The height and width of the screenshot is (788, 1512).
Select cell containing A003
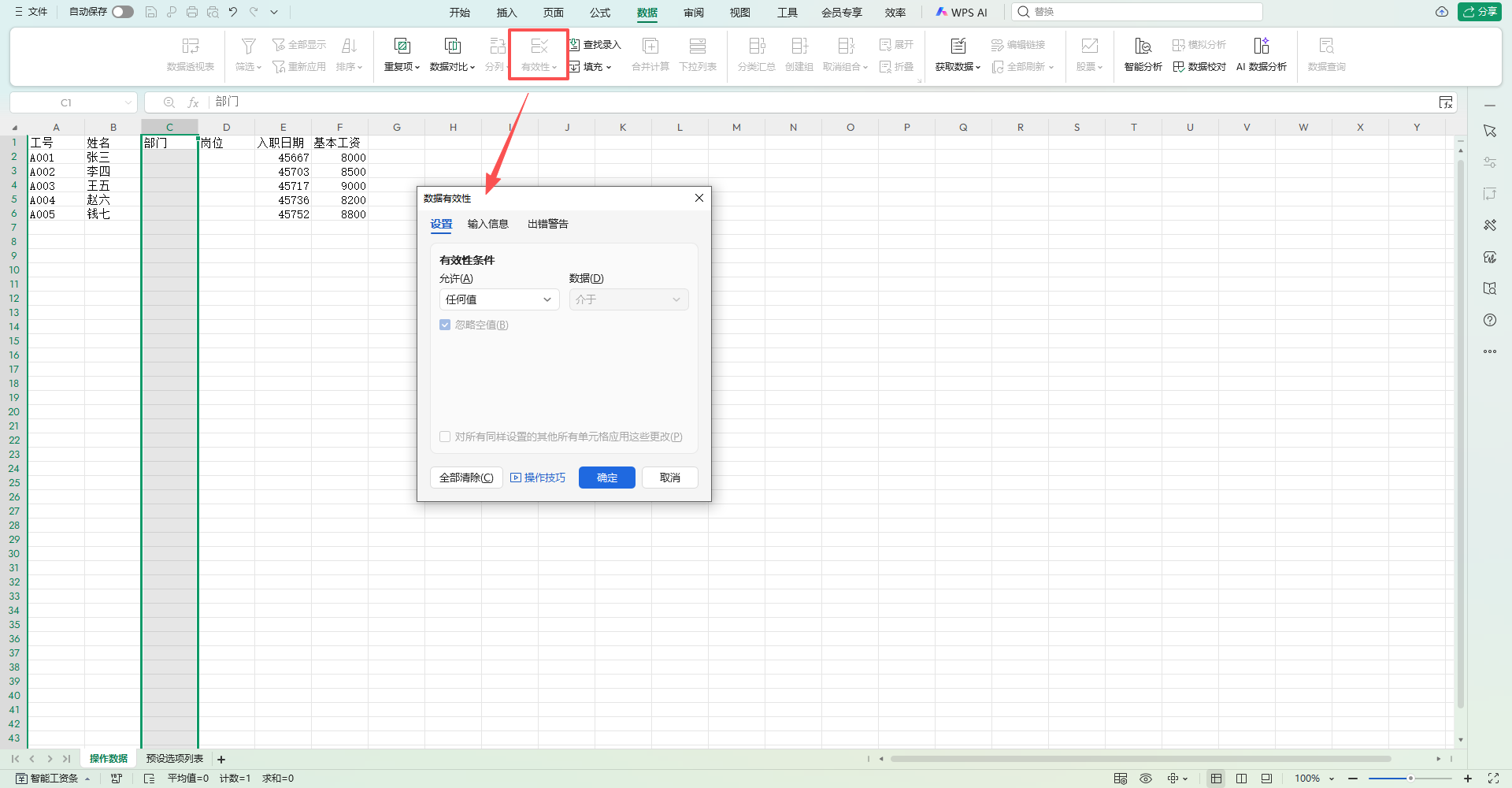[56, 186]
